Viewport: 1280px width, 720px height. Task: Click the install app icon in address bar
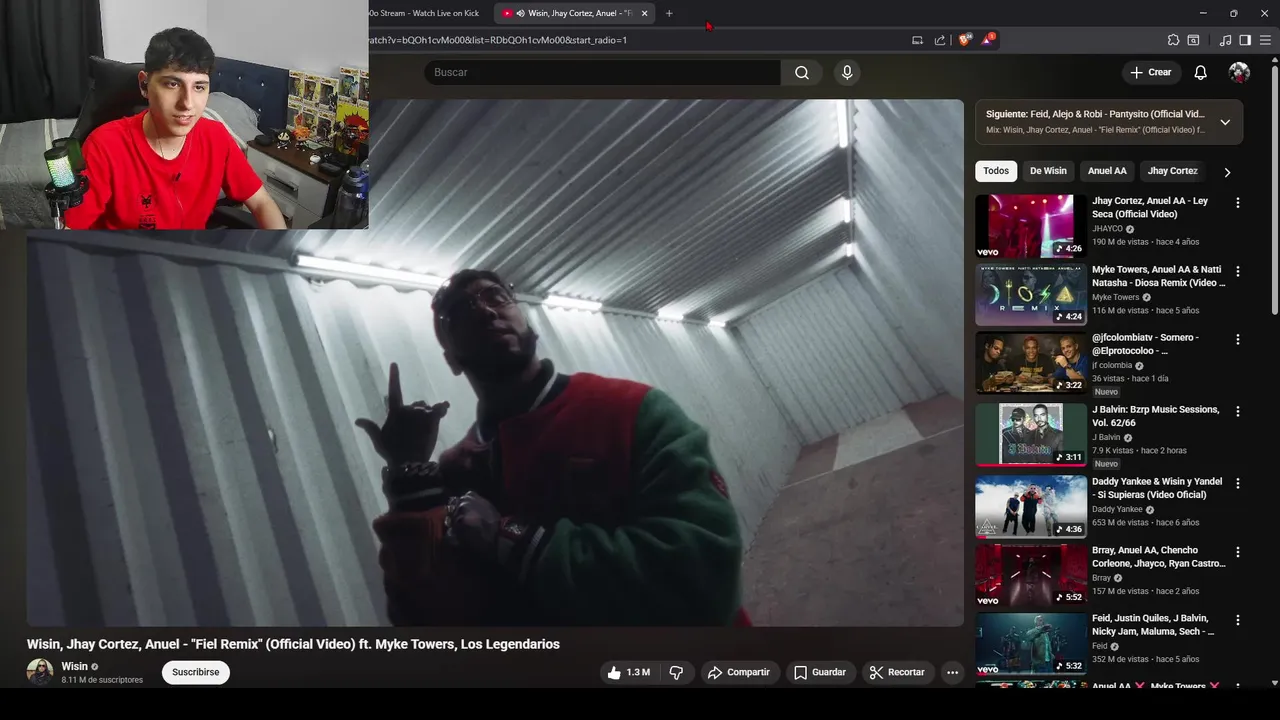pos(917,40)
